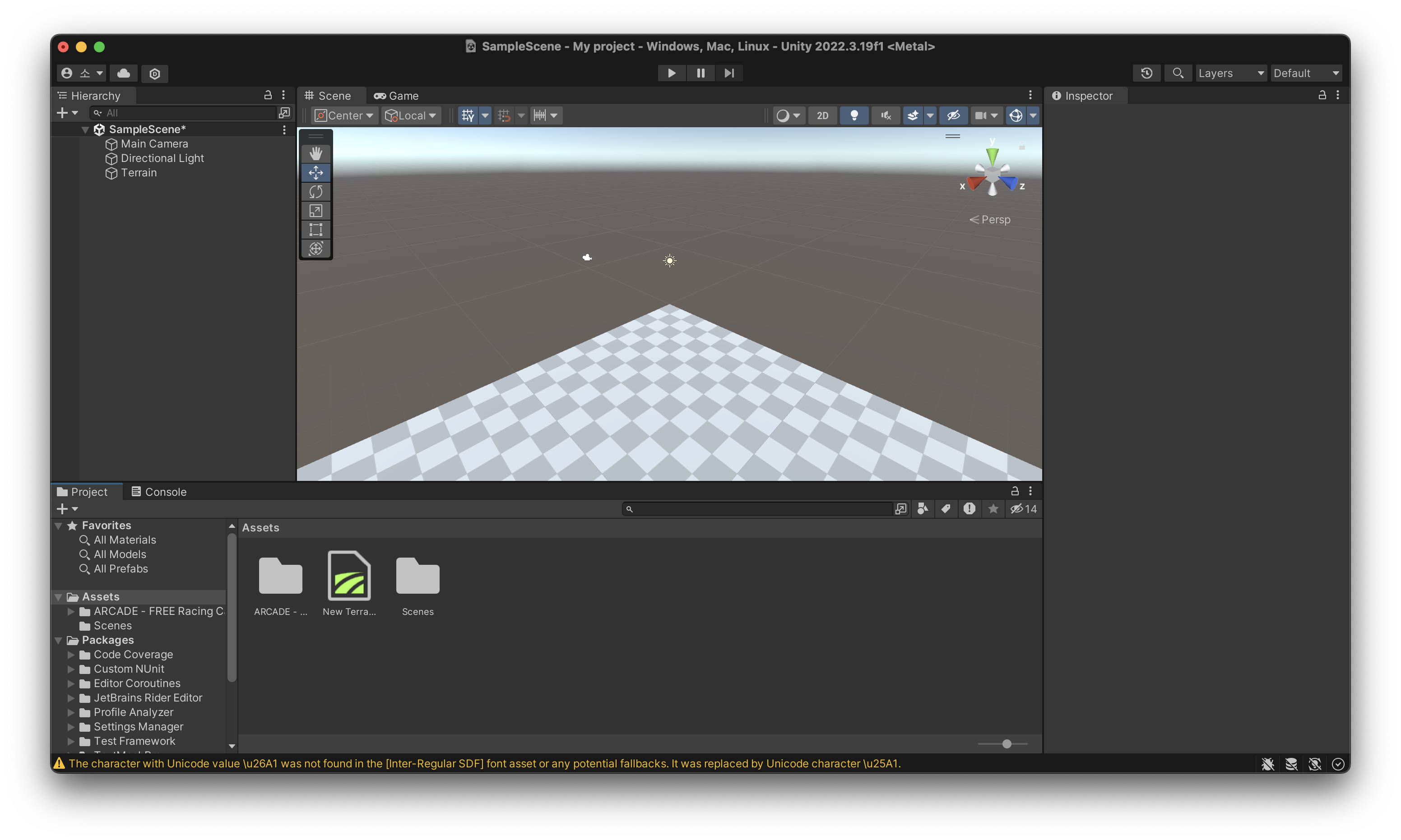The image size is (1401, 840).
Task: Open the Center pivot mode dropdown
Action: (344, 115)
